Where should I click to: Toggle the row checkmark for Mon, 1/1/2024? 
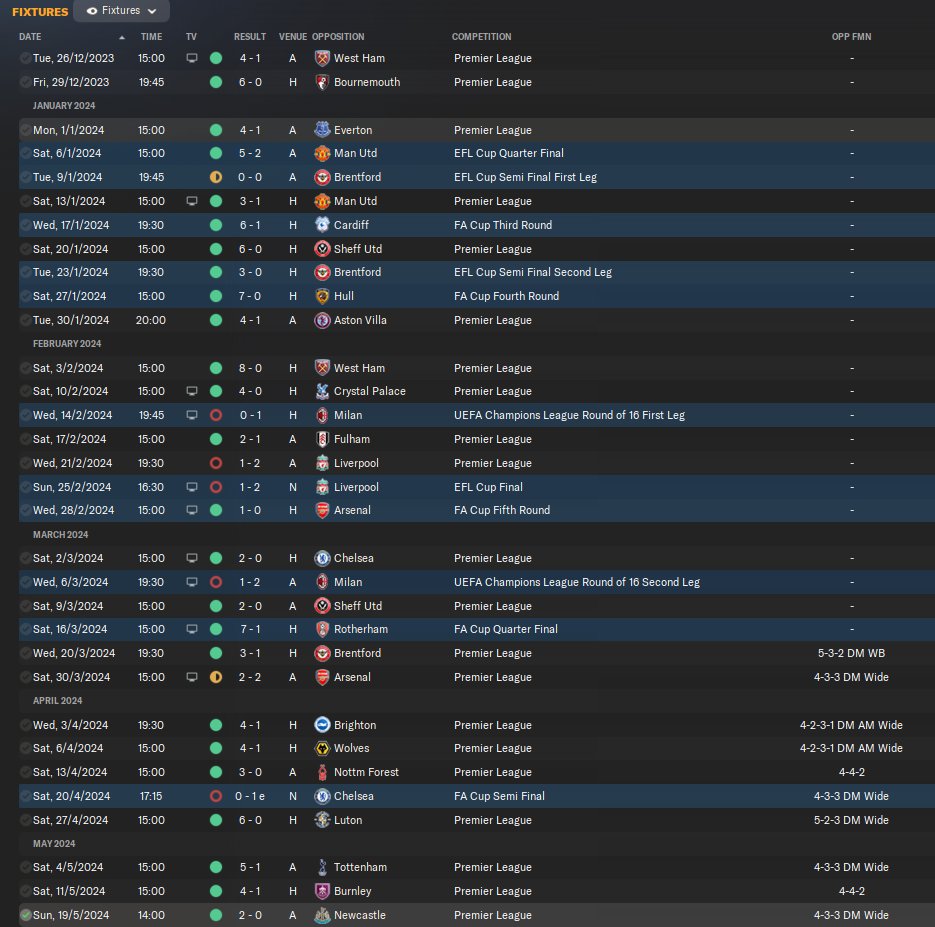25,129
